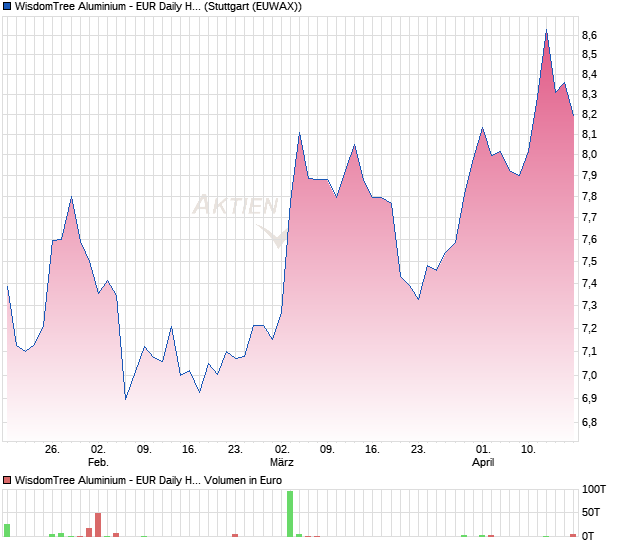This screenshot has height=546, width=620.
Task: Click the price axis label 8,3
Action: point(589,94)
